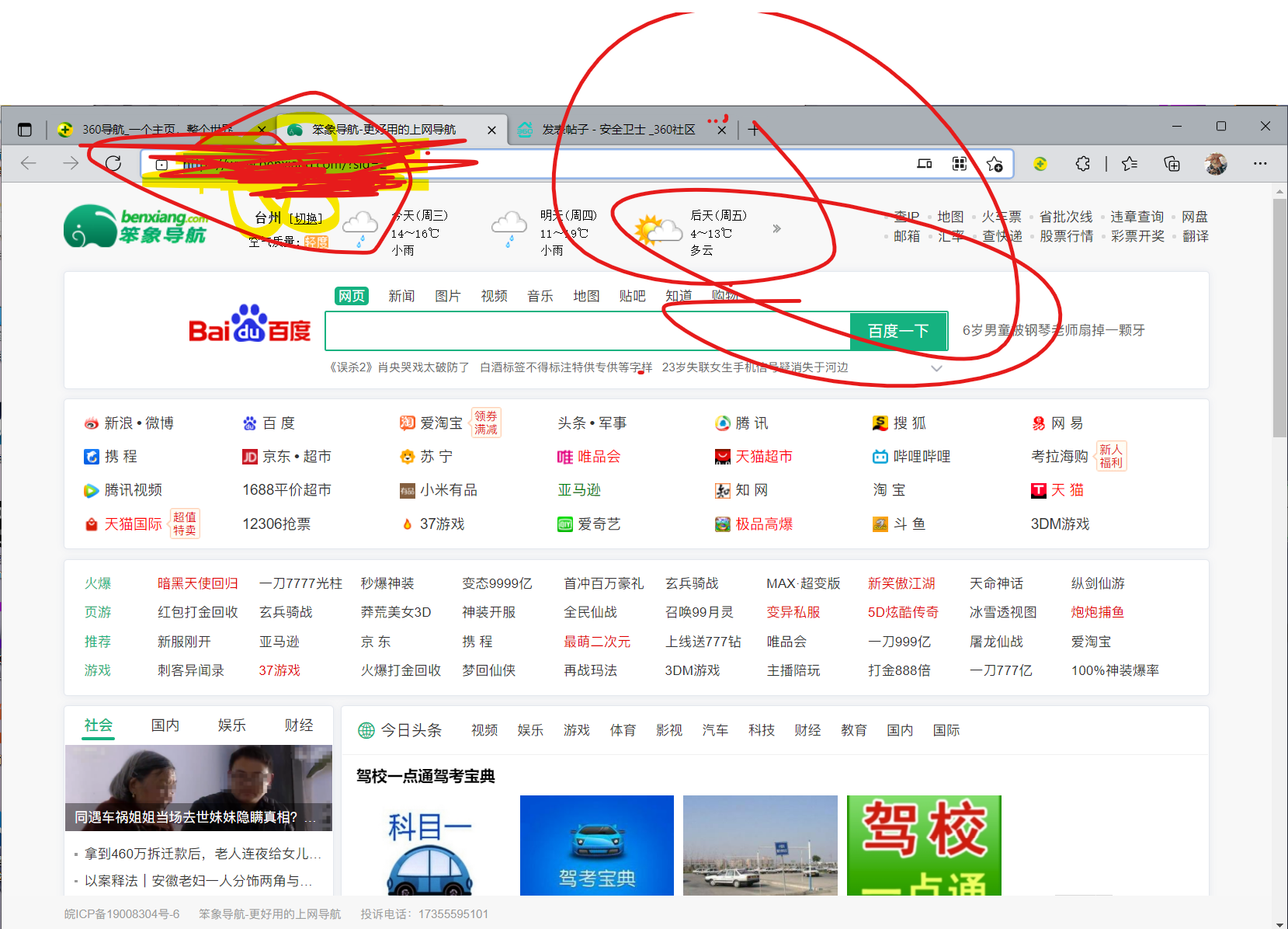This screenshot has height=929, width=1288.
Task: Add this page to favorites star
Action: [995, 164]
